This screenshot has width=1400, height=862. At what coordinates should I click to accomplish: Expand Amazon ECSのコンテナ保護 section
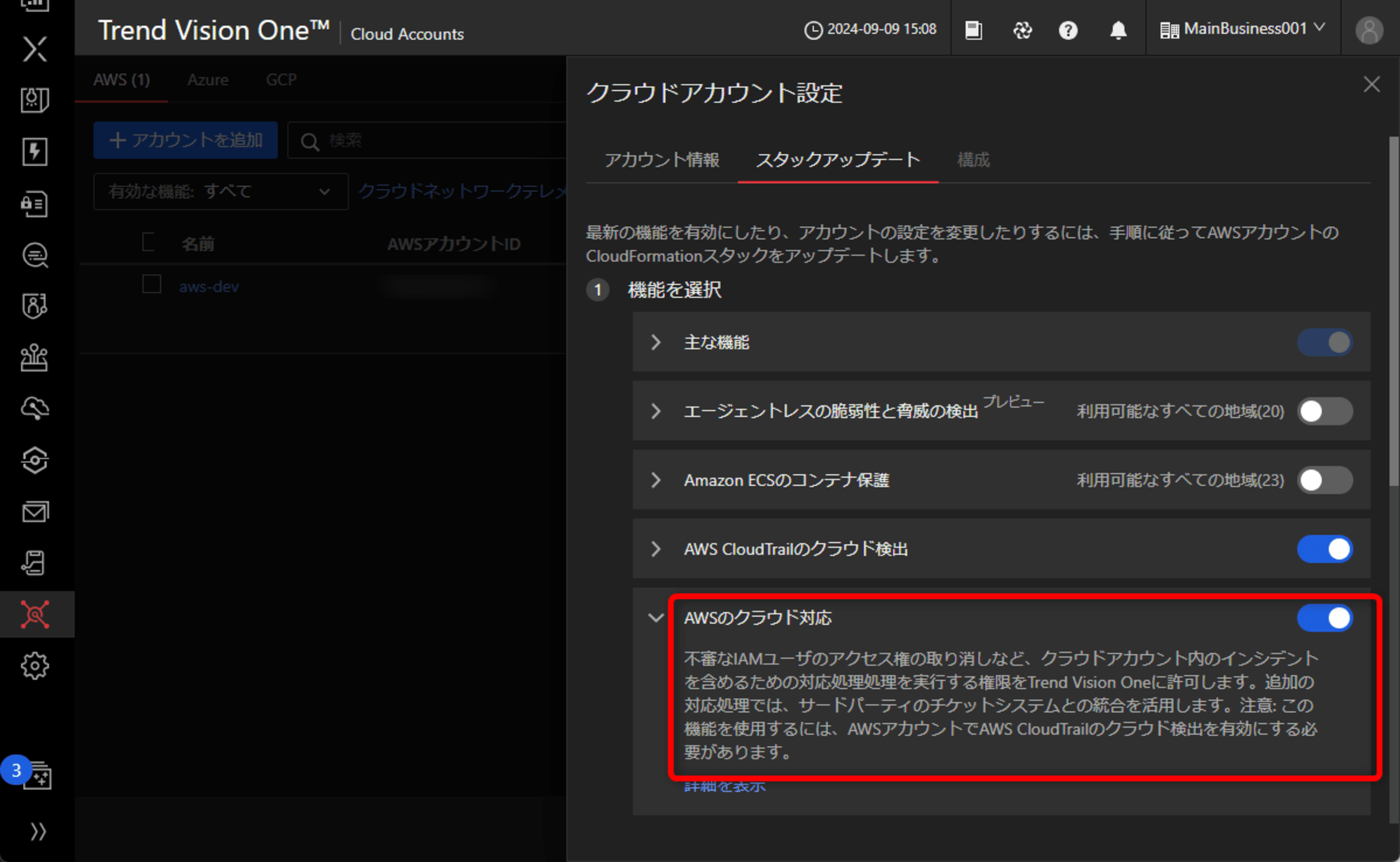click(x=656, y=479)
